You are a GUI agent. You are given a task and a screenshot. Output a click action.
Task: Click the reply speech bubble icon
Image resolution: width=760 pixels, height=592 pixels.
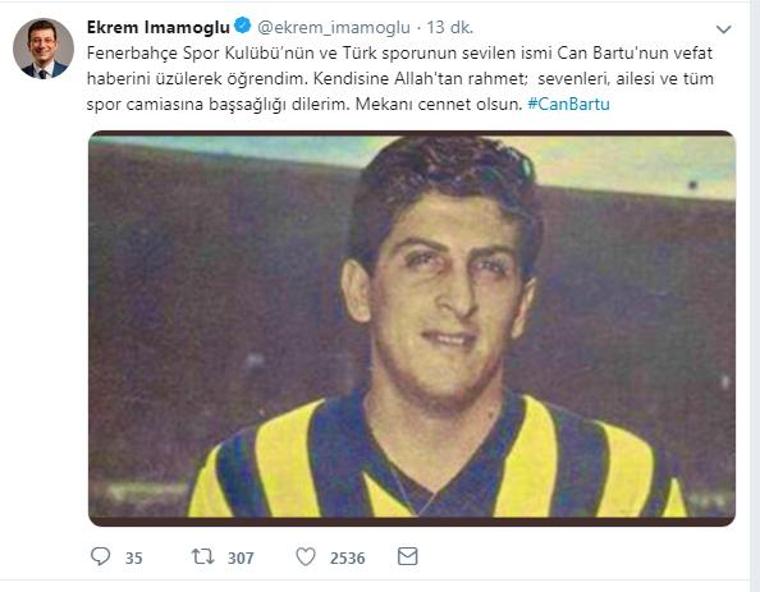(x=100, y=557)
